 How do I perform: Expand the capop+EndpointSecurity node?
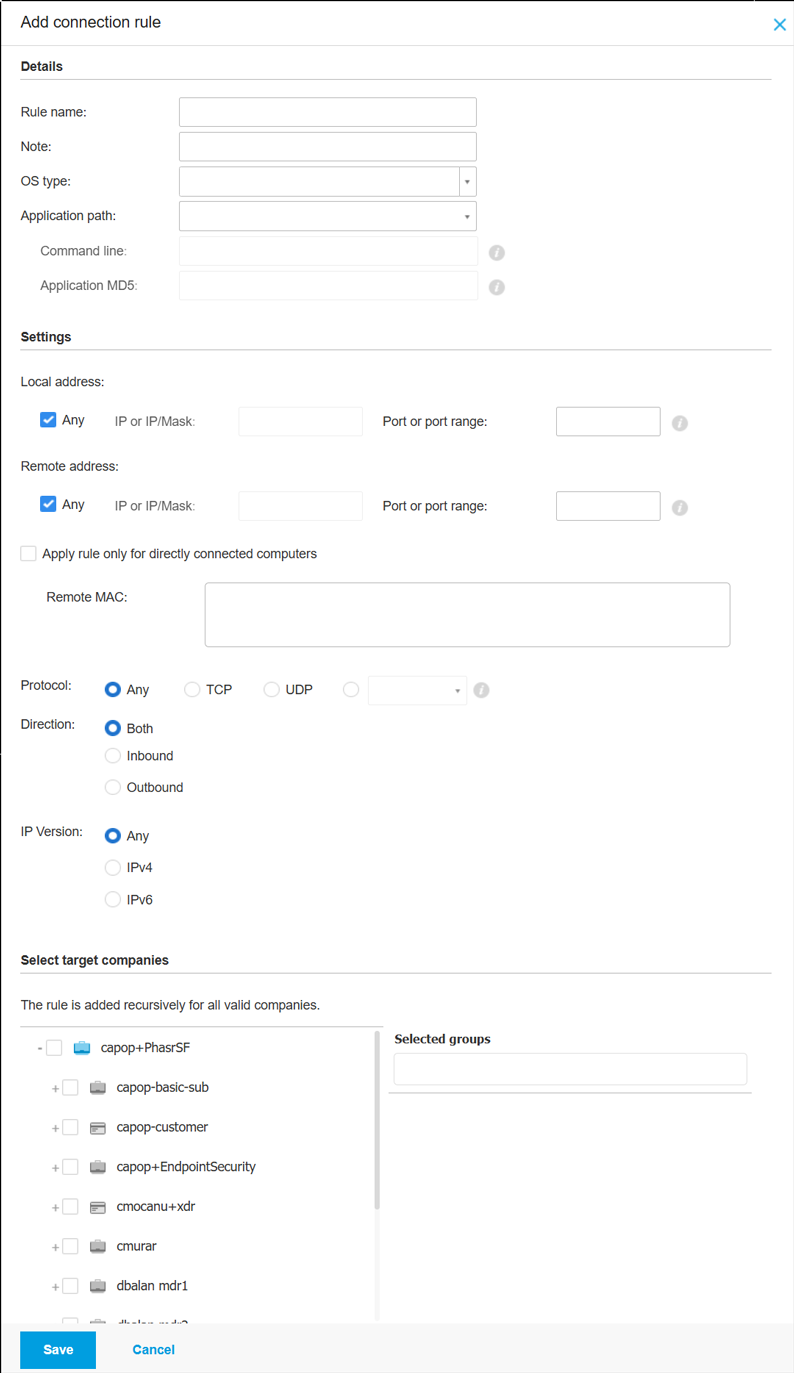coord(55,1168)
